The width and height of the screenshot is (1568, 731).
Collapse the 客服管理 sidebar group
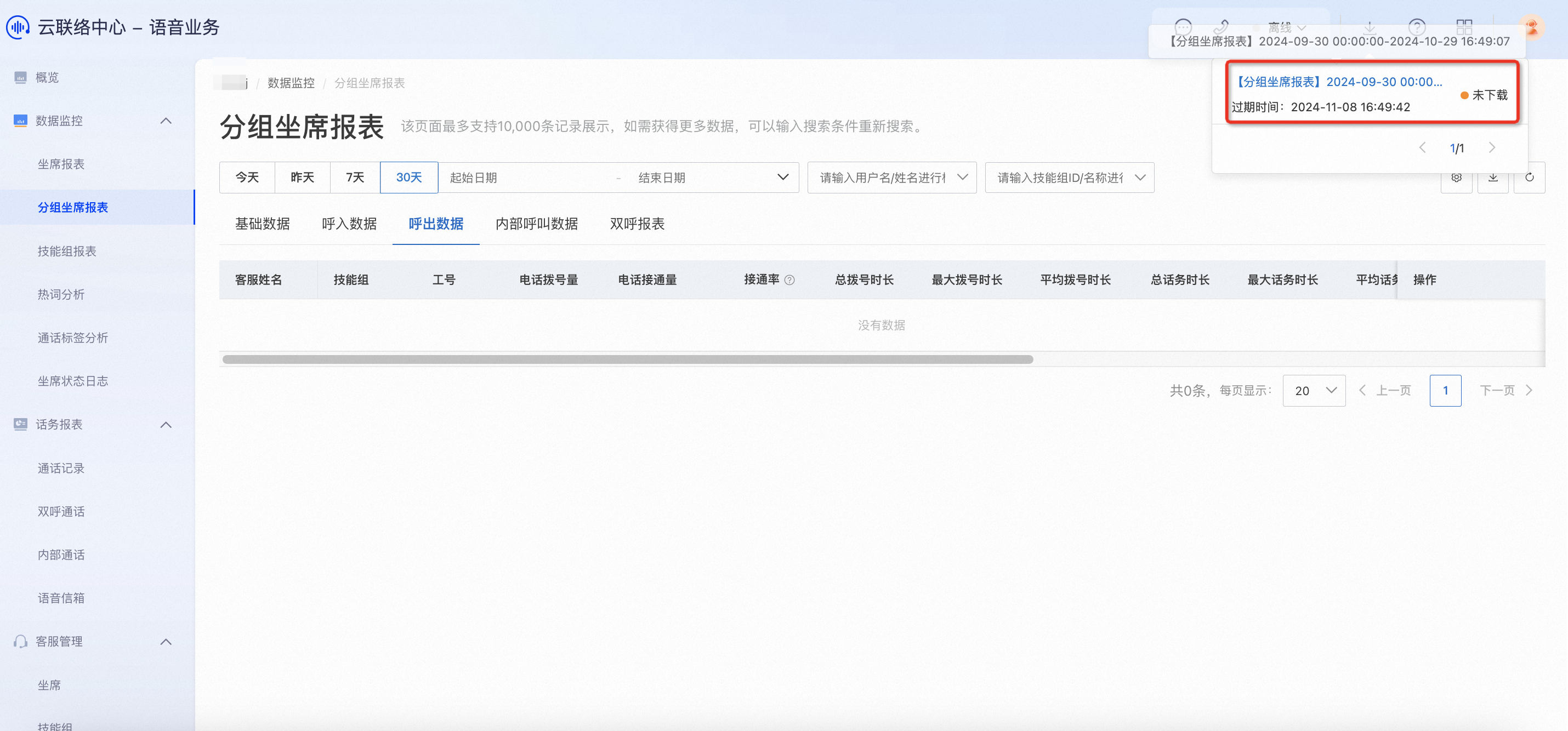pyautogui.click(x=166, y=641)
